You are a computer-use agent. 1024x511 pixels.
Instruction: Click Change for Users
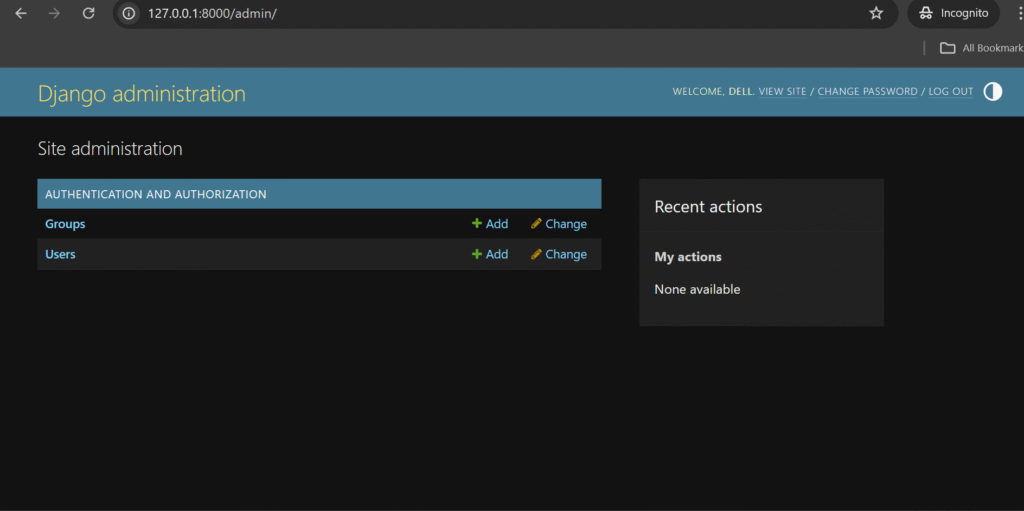(559, 254)
